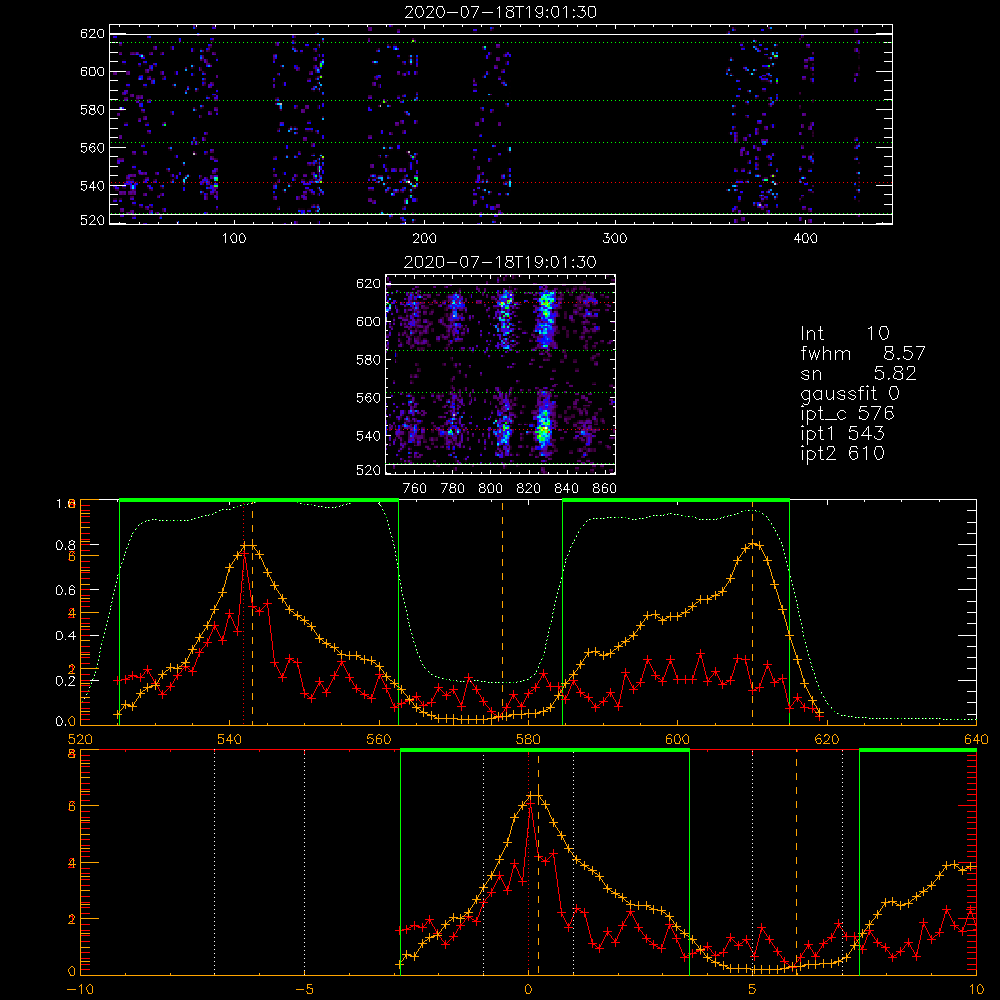The height and width of the screenshot is (1000, 1000).
Task: Click the '300' x-axis label of top plot
Action: (615, 239)
